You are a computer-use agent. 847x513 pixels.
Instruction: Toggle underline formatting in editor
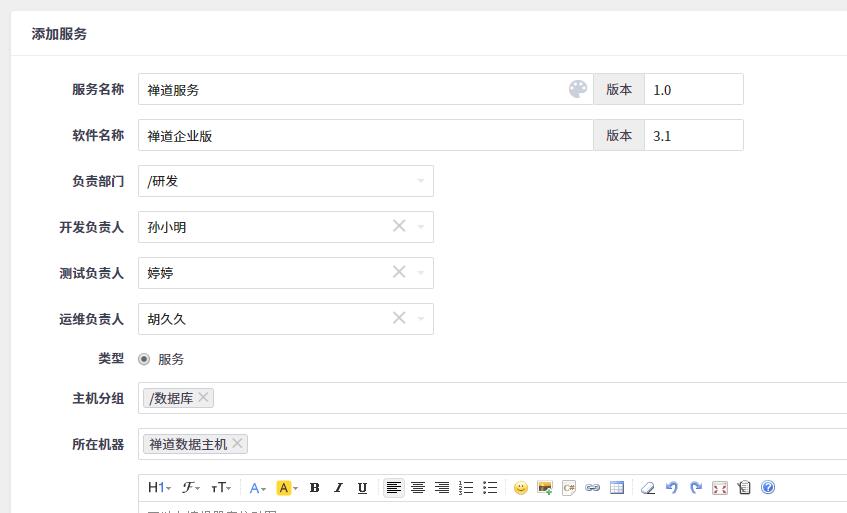[x=362, y=488]
